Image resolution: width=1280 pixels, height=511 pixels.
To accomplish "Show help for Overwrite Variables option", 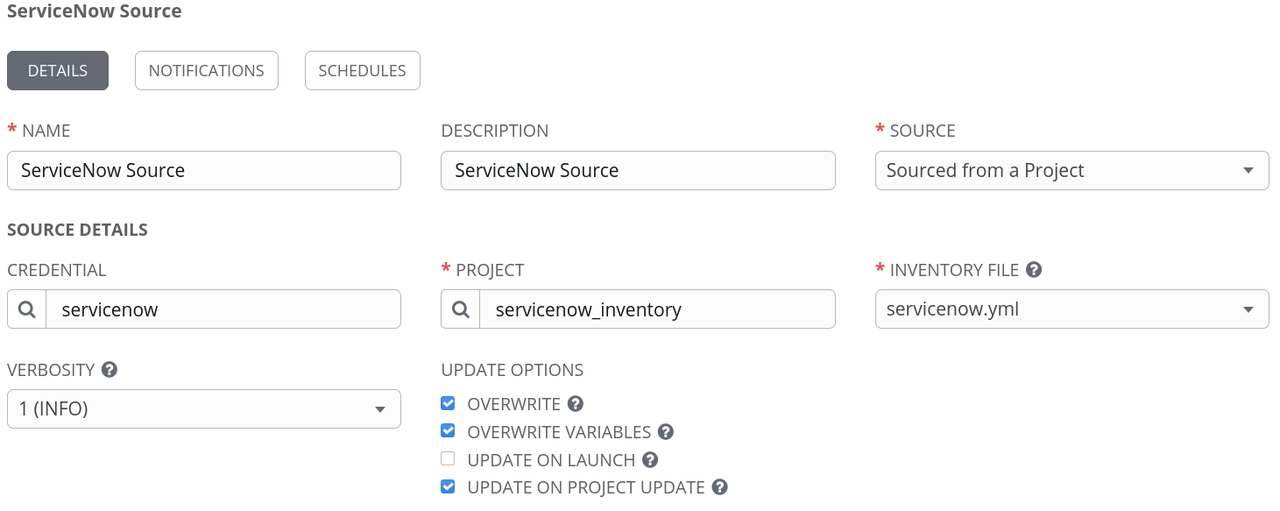I will tap(665, 432).
